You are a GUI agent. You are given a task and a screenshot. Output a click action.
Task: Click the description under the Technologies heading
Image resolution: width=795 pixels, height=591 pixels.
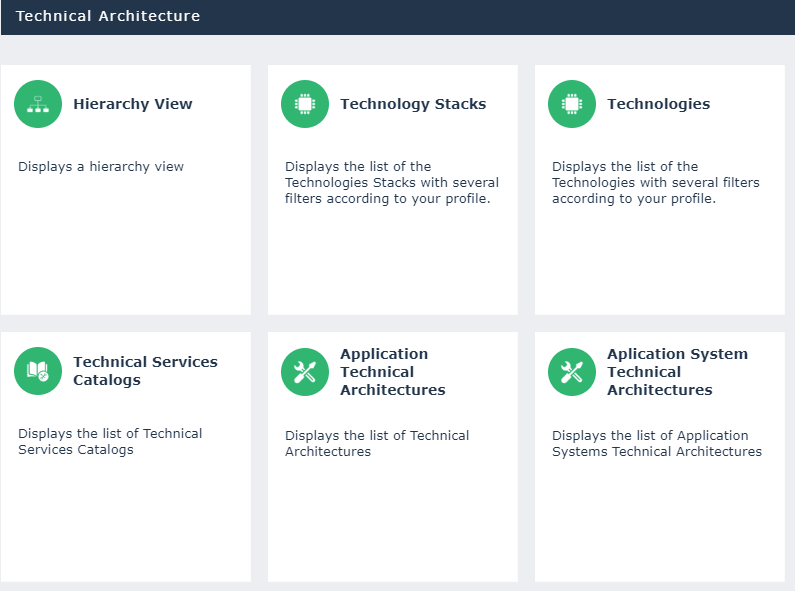(656, 183)
